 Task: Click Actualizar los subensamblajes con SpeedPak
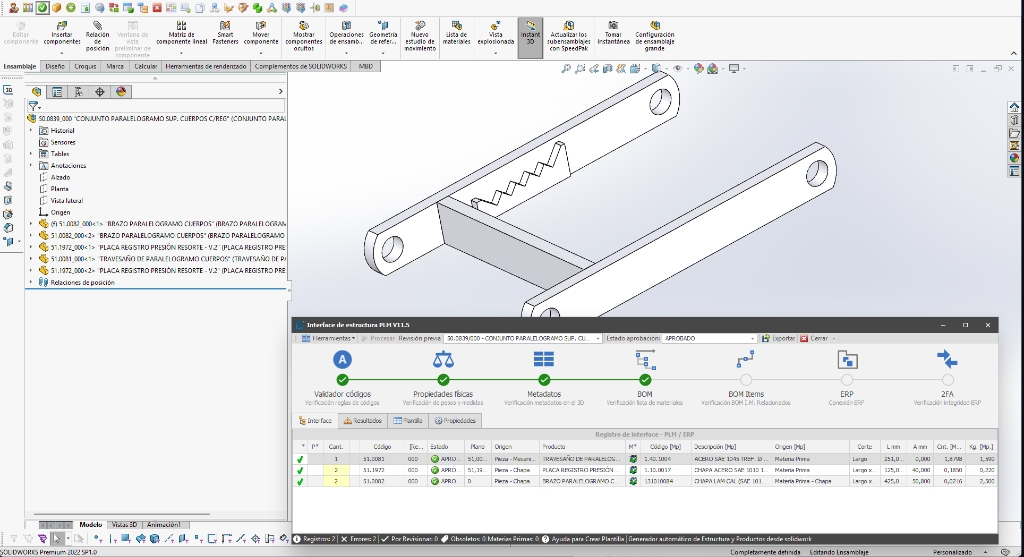(x=569, y=37)
